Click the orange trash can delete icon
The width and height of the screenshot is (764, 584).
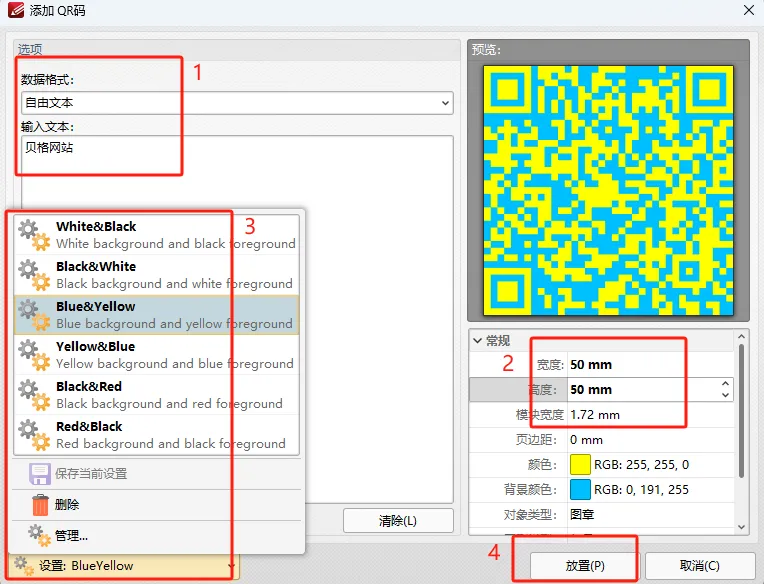40,505
